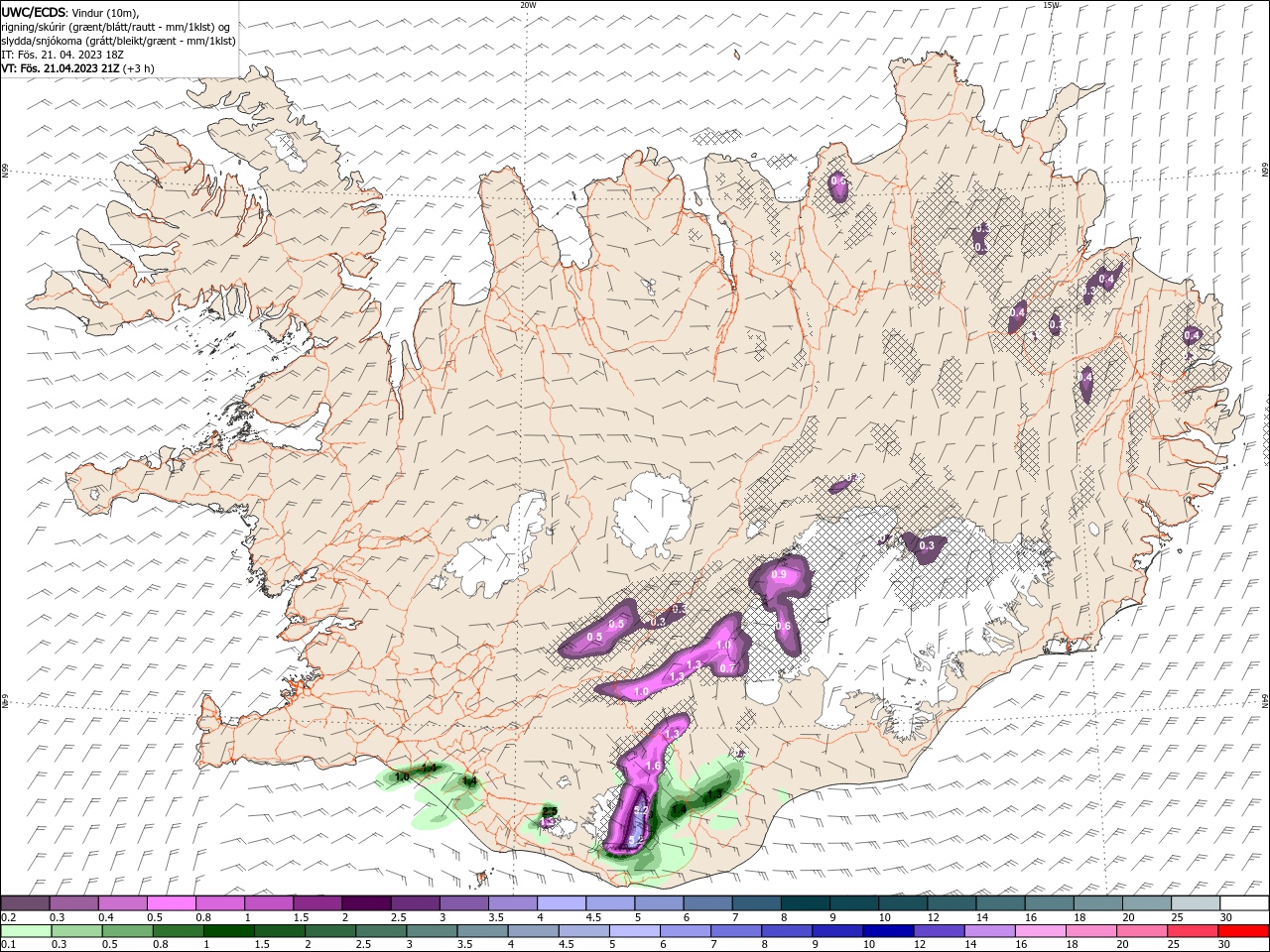The height and width of the screenshot is (952, 1270).
Task: Select the darkest green 1–1.5 rain swatch
Action: click(x=230, y=931)
